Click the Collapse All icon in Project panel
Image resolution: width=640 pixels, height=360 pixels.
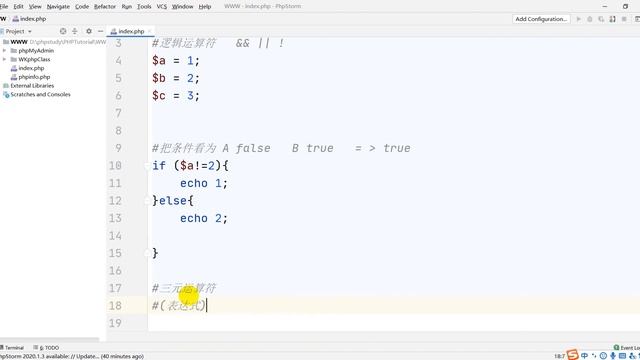click(x=75, y=31)
